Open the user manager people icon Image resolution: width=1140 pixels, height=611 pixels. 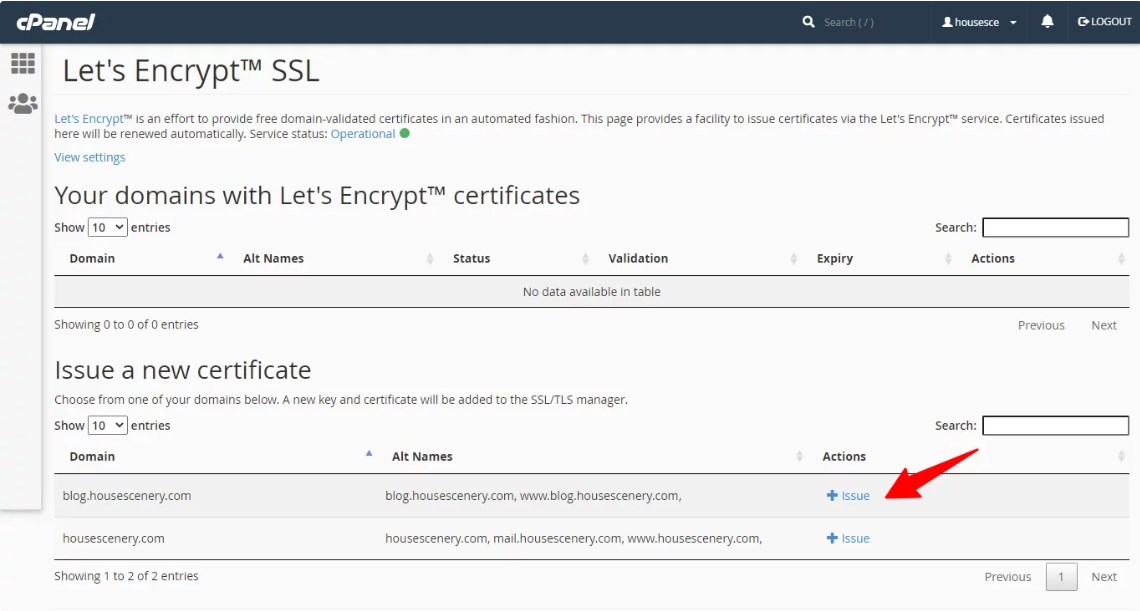(22, 103)
